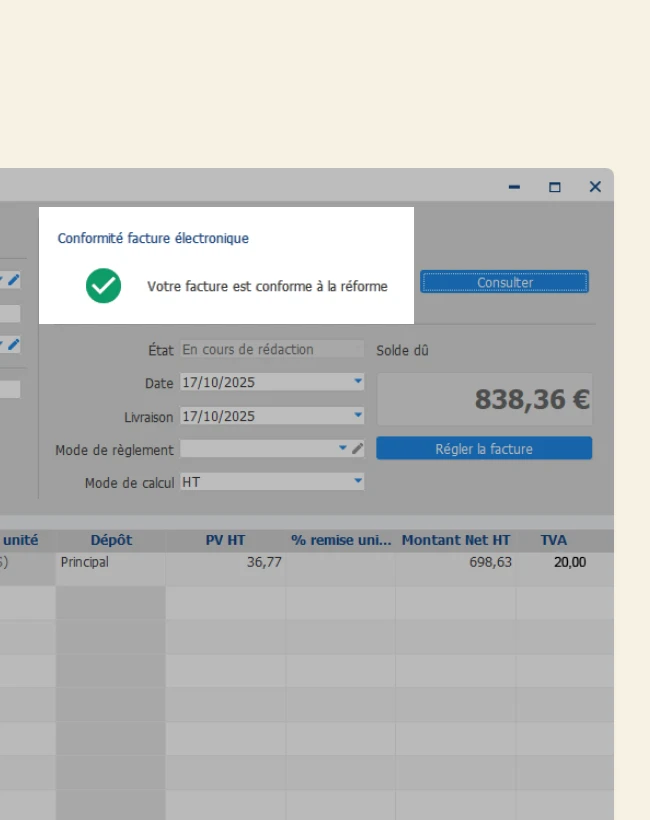Click the top-left edit pencil icon

pyautogui.click(x=14, y=280)
